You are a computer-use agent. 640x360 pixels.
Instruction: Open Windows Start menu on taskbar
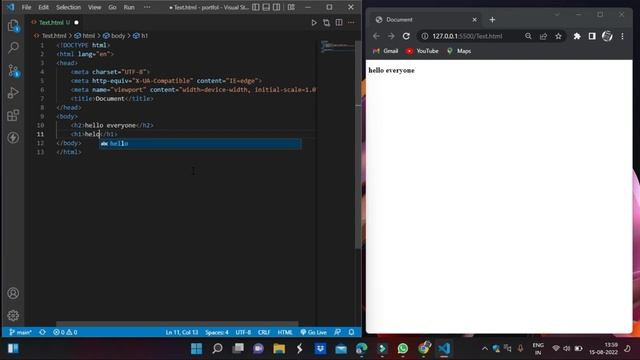[196, 349]
